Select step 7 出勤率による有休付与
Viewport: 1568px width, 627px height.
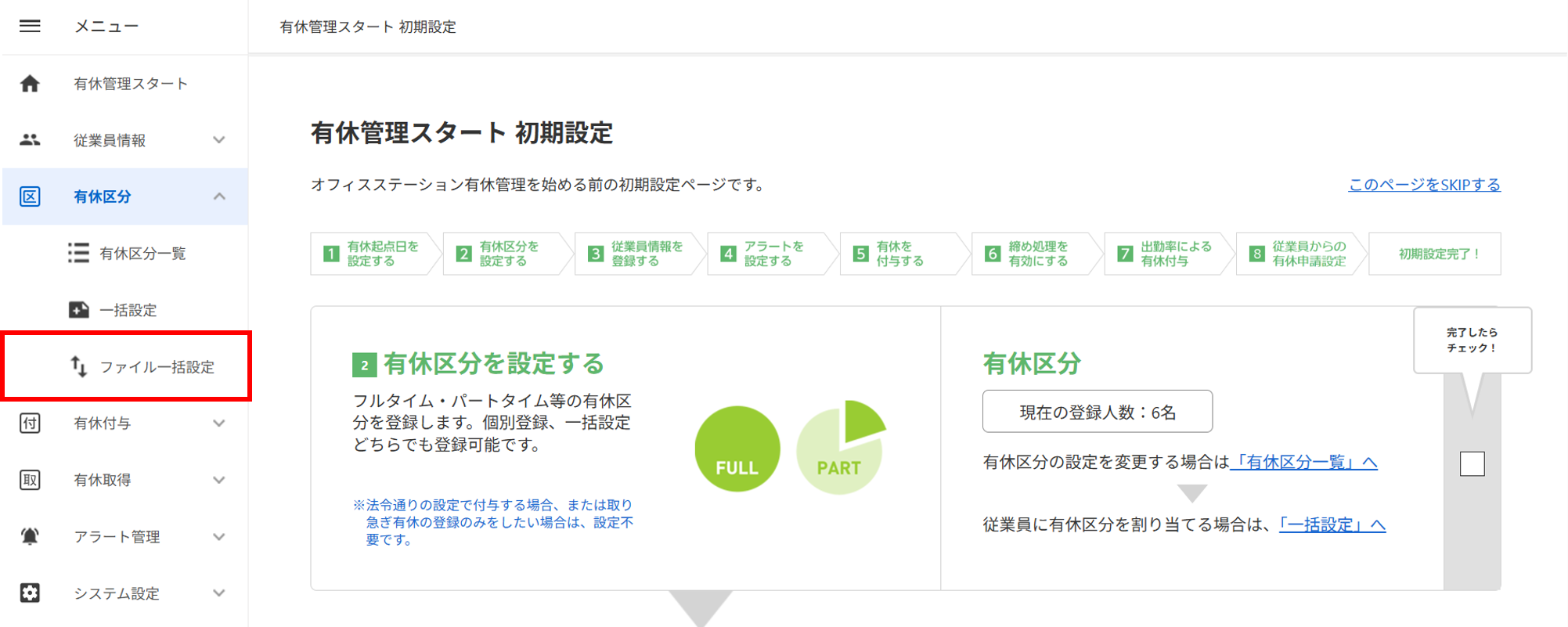(x=1170, y=254)
